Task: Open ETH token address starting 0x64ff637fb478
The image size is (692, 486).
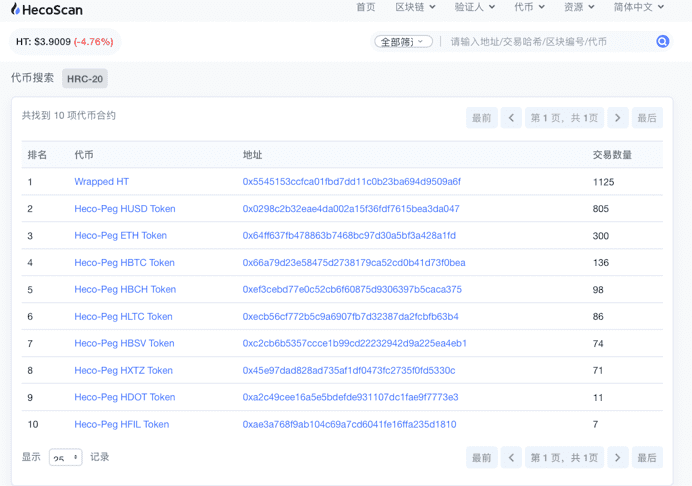Action: point(349,235)
